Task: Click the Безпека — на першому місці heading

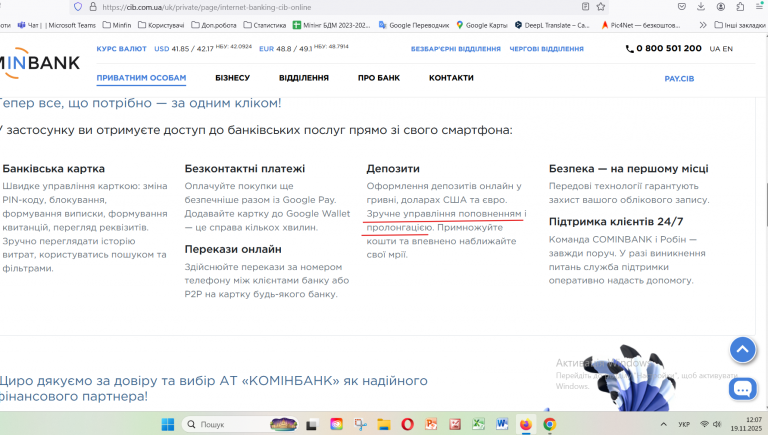Action: [x=628, y=169]
